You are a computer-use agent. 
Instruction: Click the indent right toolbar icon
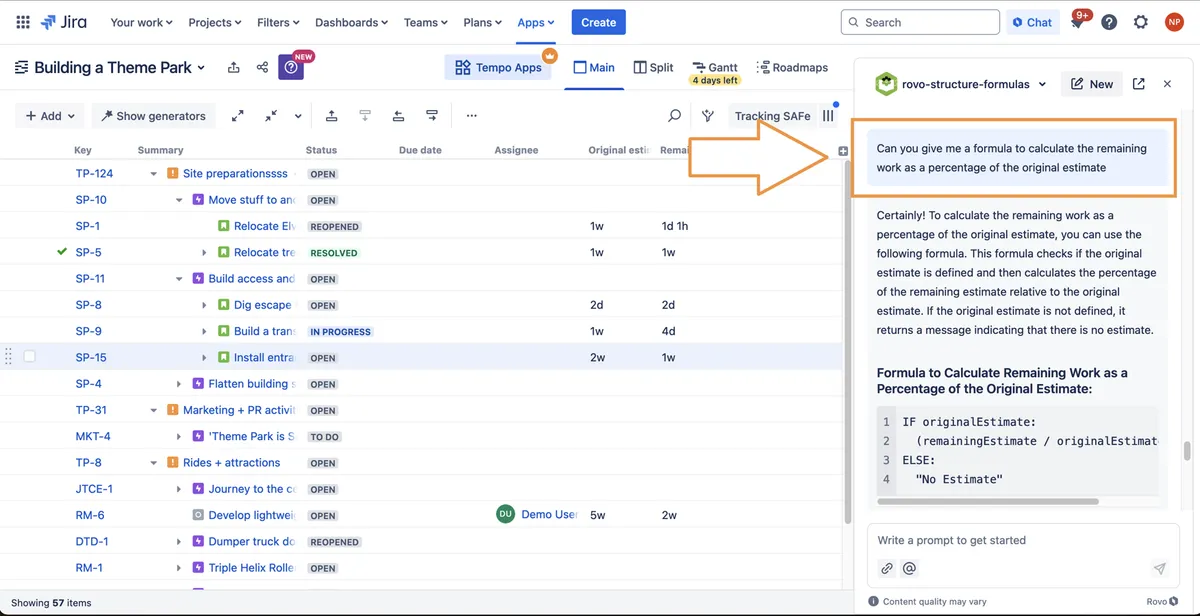pyautogui.click(x=432, y=116)
